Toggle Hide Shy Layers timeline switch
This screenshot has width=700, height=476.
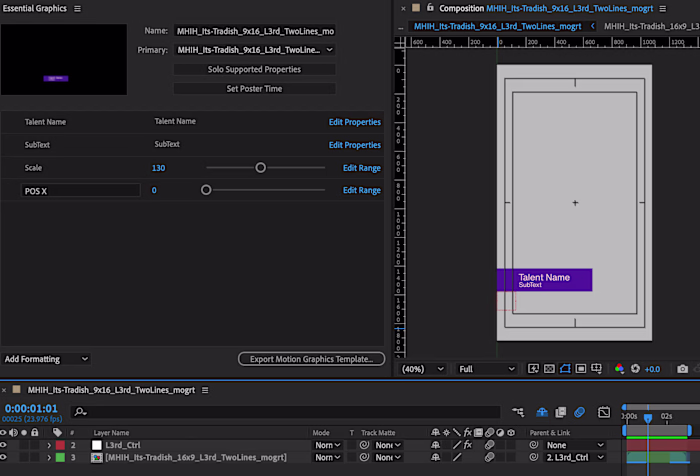(542, 412)
